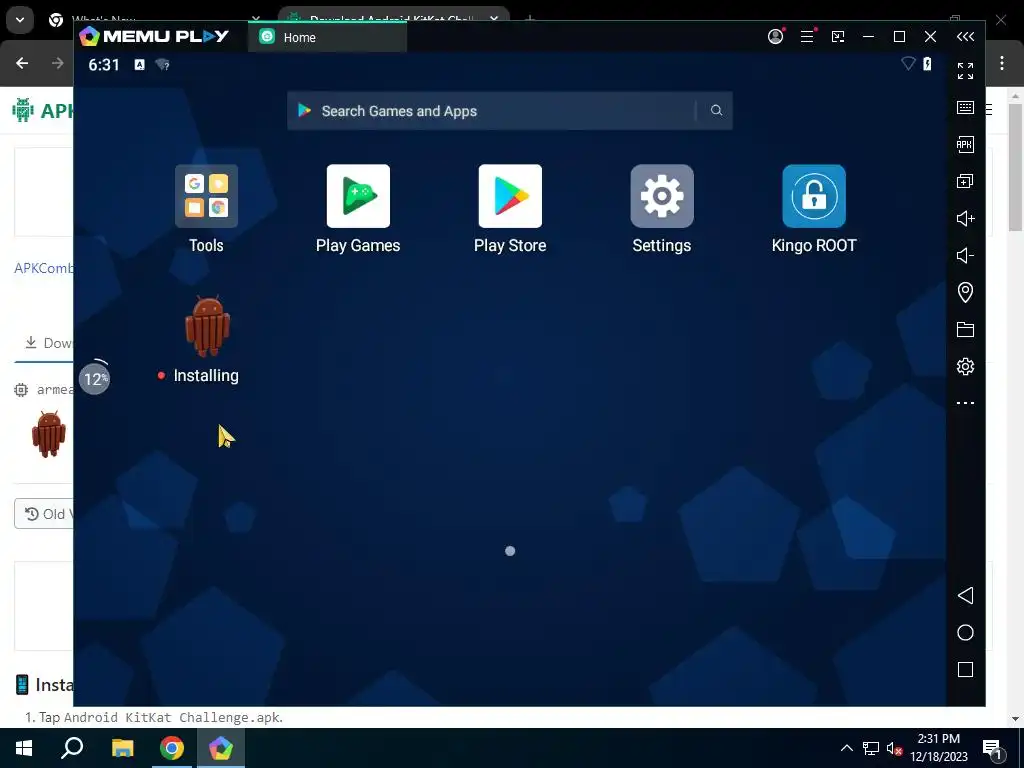
Task: Open the Windows Start menu
Action: pyautogui.click(x=24, y=748)
